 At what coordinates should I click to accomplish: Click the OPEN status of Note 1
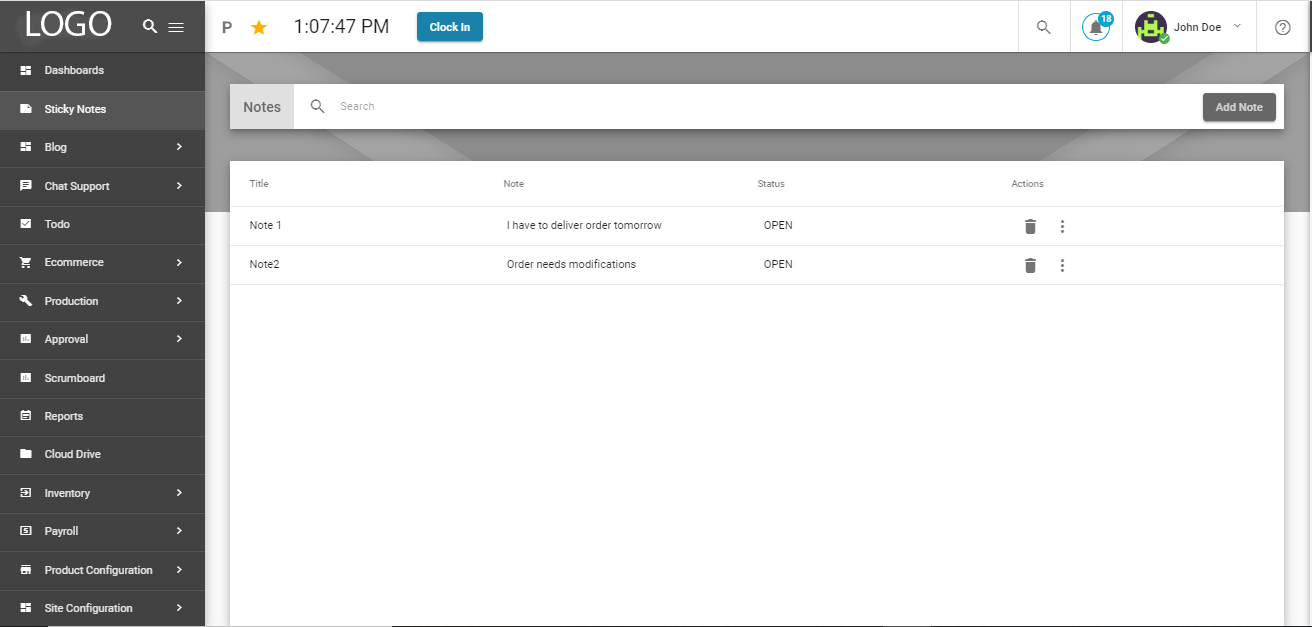[x=778, y=225]
